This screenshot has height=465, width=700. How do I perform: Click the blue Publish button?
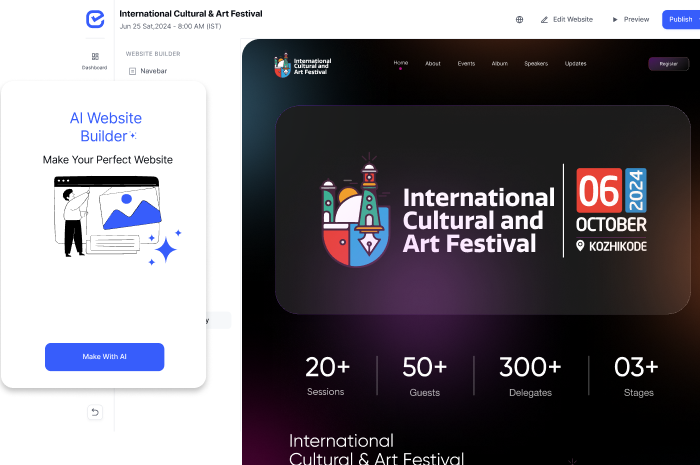click(681, 20)
